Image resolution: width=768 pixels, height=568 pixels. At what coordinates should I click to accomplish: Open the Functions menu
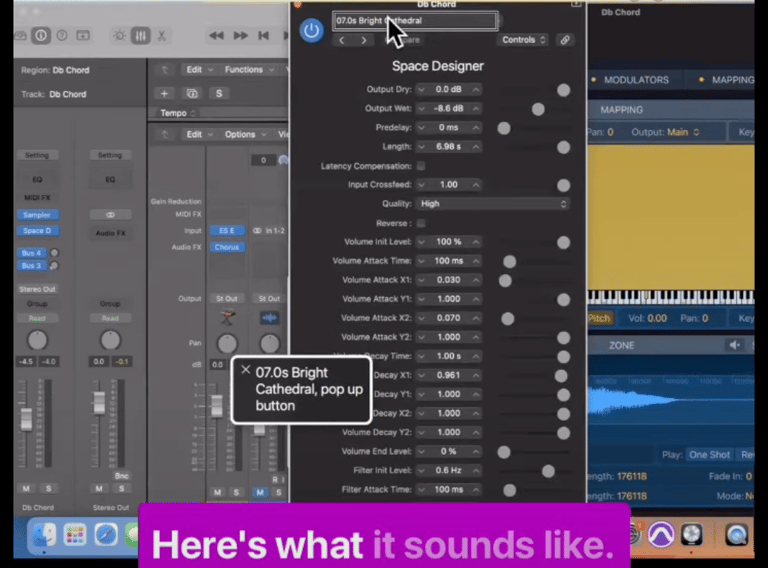[249, 70]
